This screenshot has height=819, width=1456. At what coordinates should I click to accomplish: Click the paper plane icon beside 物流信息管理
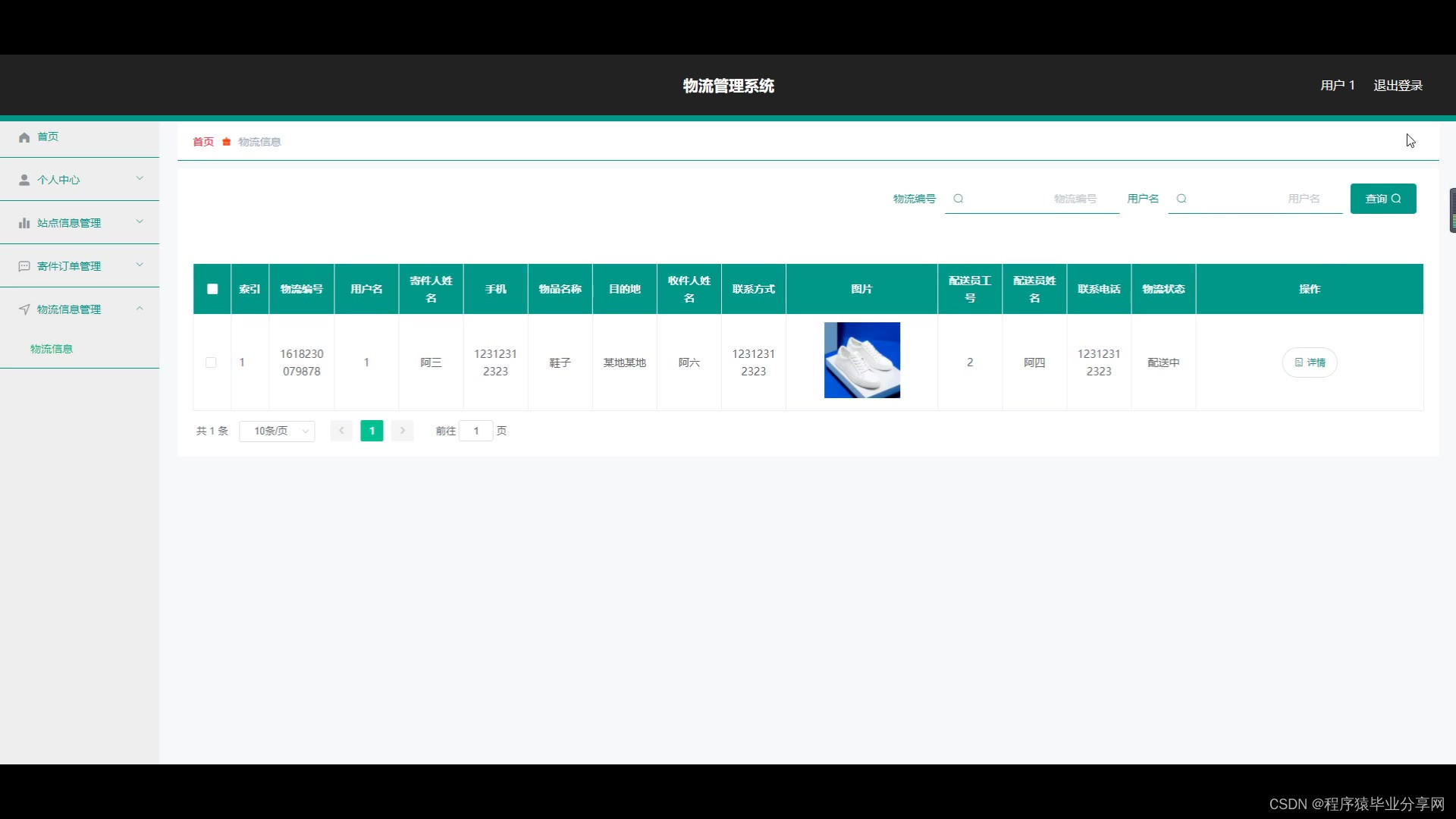24,309
